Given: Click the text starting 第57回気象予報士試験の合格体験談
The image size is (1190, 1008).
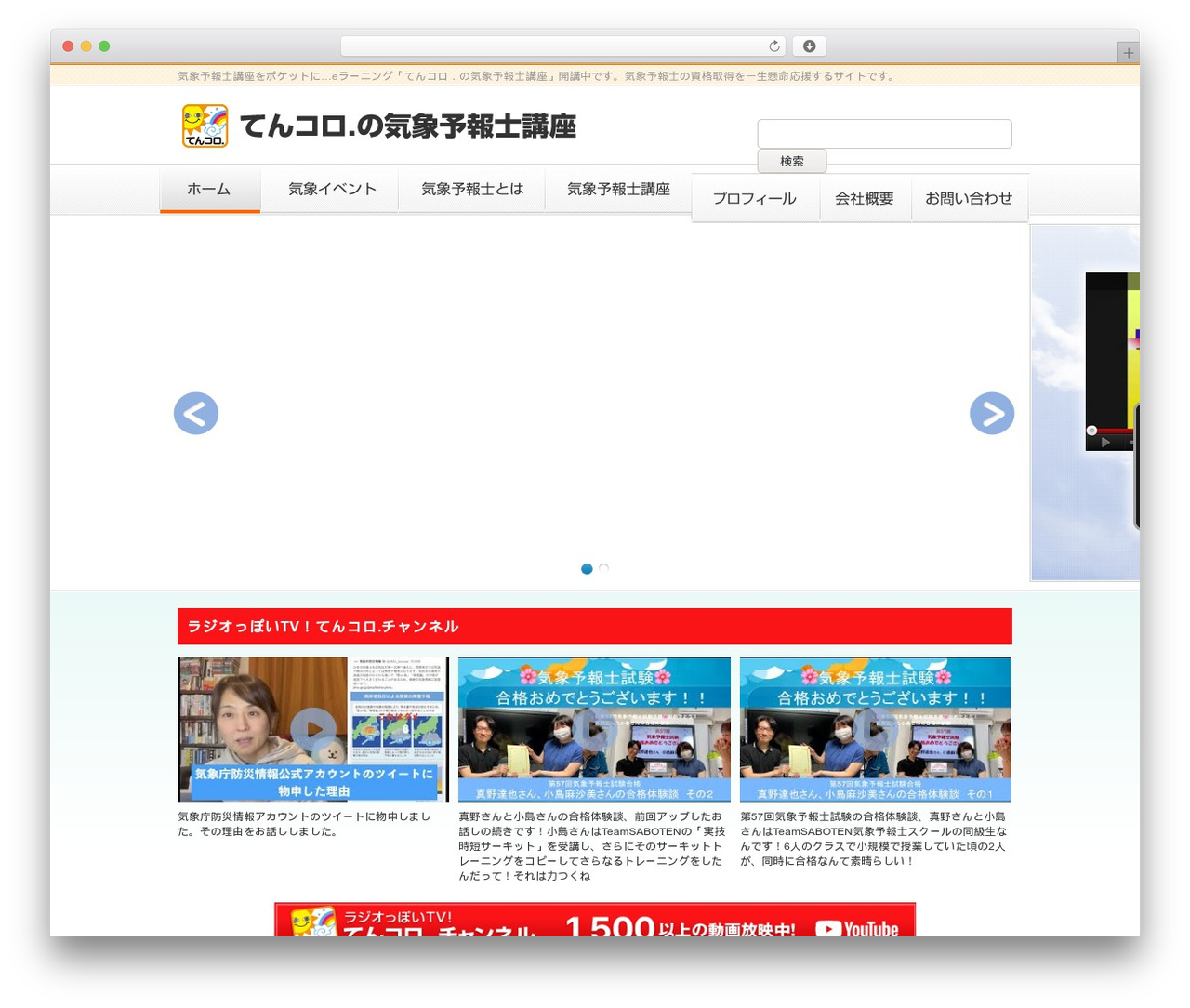Looking at the screenshot, I should [x=873, y=839].
